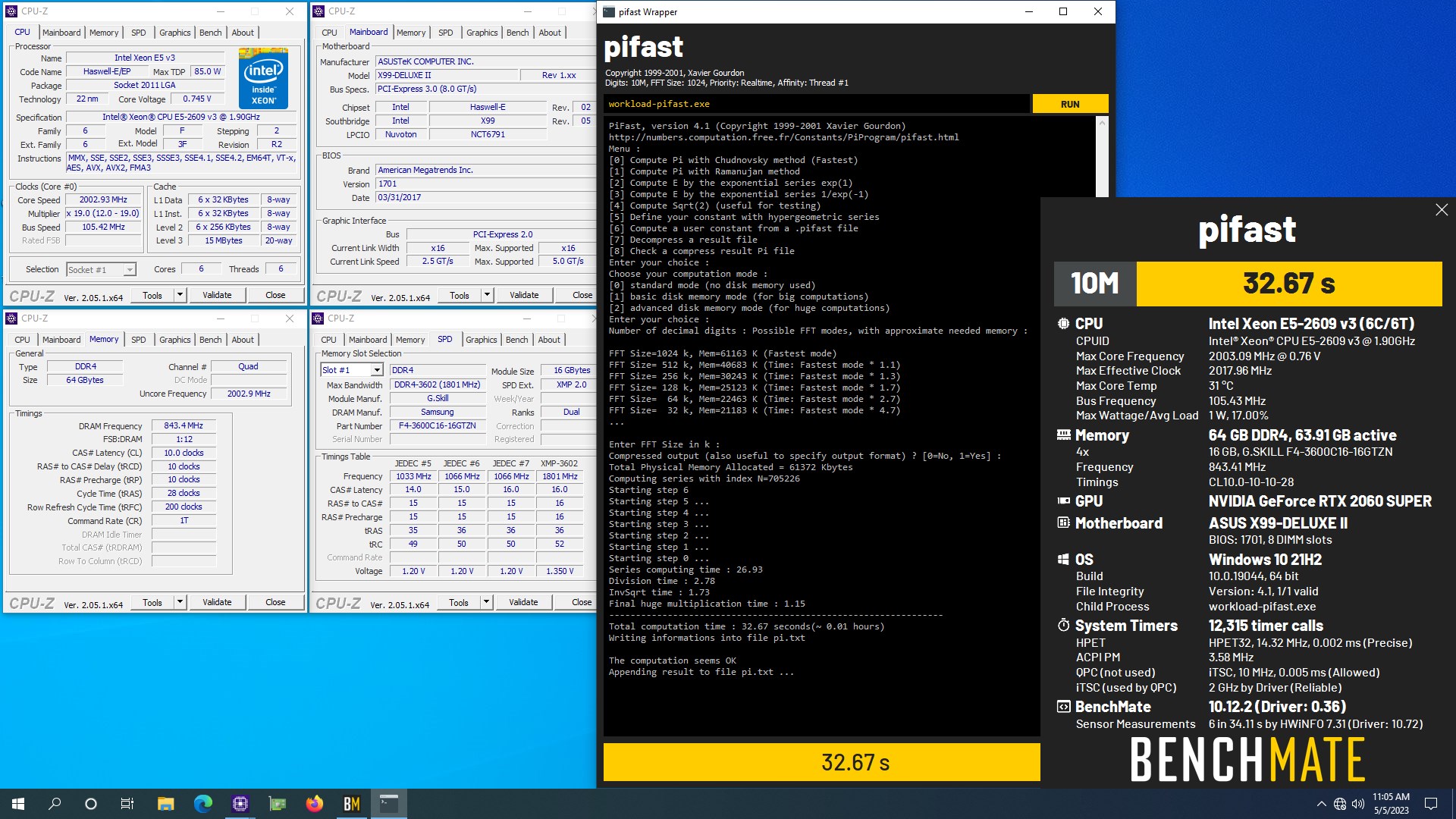Open Graphics tab in Memory window
This screenshot has width=1456, height=819.
(x=175, y=340)
